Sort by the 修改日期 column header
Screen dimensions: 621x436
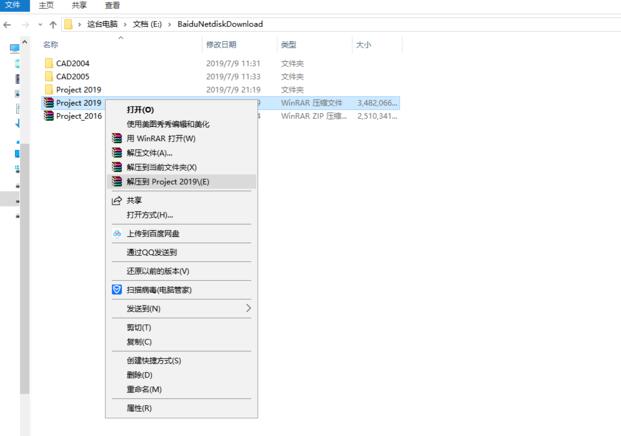221,44
